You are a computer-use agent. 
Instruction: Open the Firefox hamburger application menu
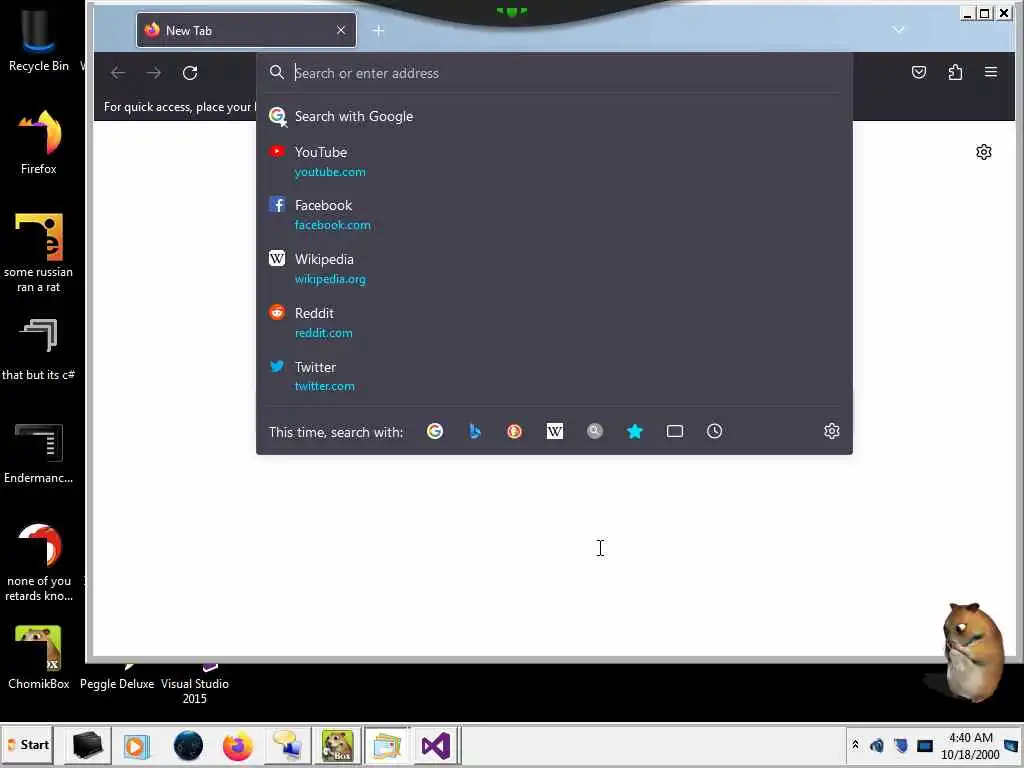pyautogui.click(x=991, y=72)
